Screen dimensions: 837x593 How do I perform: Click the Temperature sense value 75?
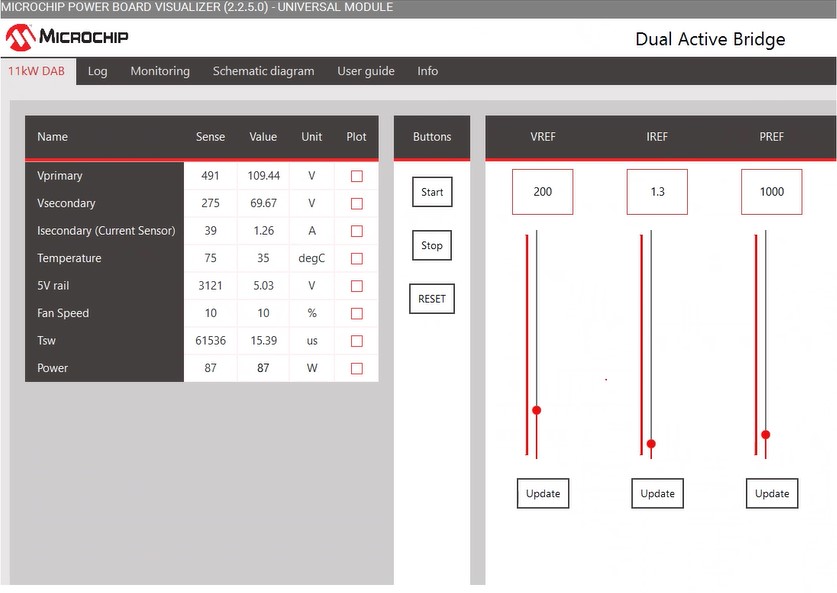pos(210,258)
